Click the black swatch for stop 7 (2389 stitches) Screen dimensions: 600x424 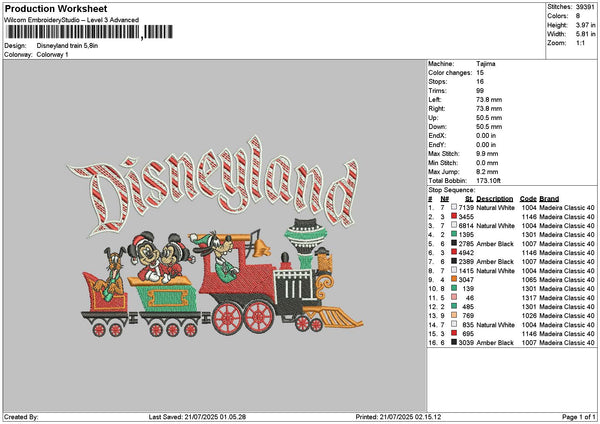click(454, 261)
